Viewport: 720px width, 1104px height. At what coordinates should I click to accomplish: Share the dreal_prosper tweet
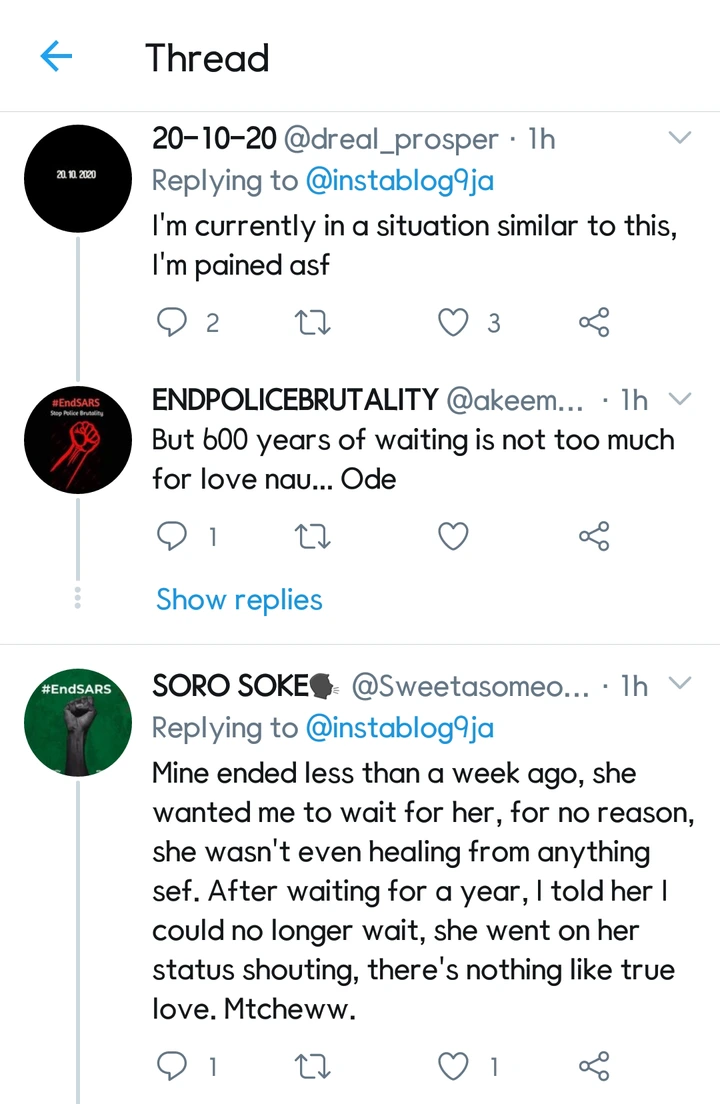[x=594, y=322]
